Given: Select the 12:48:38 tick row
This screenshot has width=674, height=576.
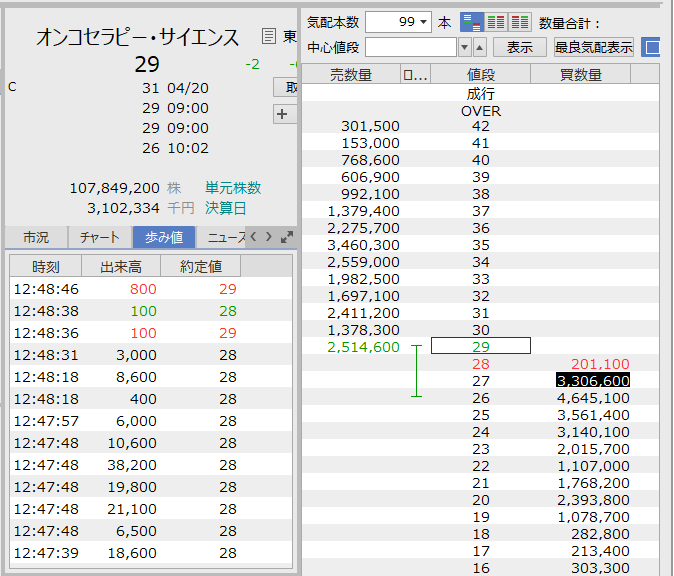Looking at the screenshot, I should click(151, 311).
